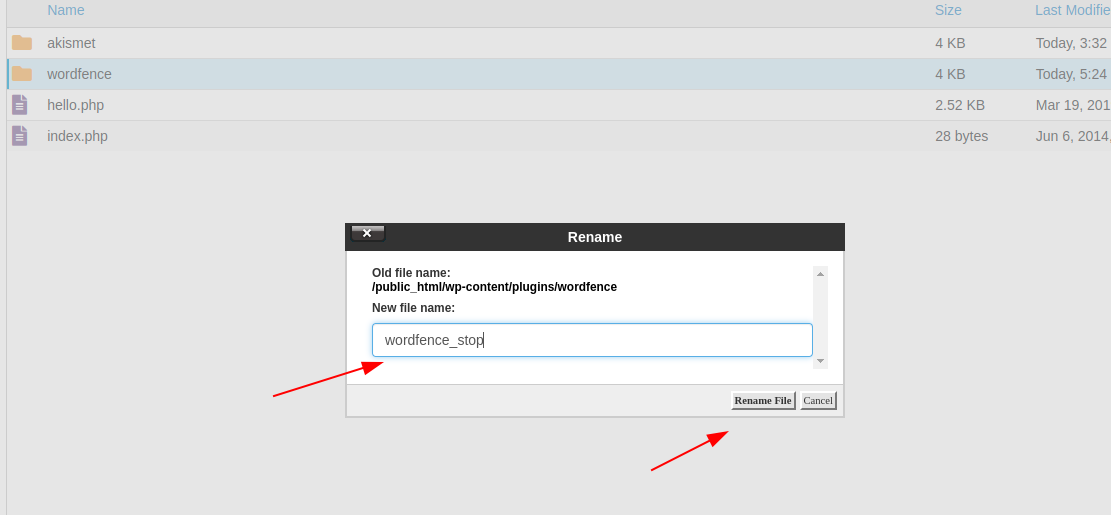This screenshot has height=515, width=1111.
Task: Click the New file name input field
Action: (x=592, y=340)
